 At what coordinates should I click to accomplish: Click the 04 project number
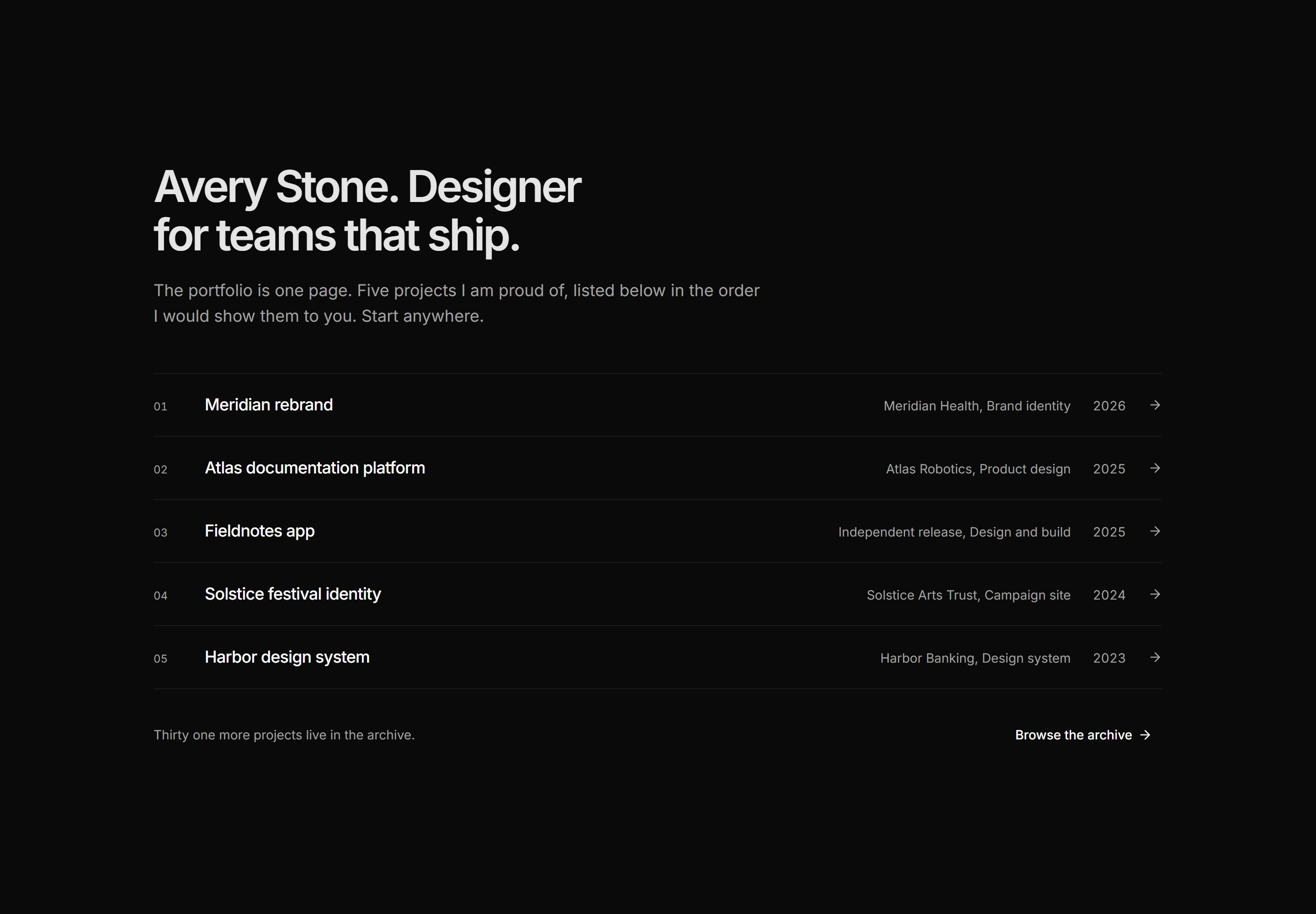coord(160,595)
